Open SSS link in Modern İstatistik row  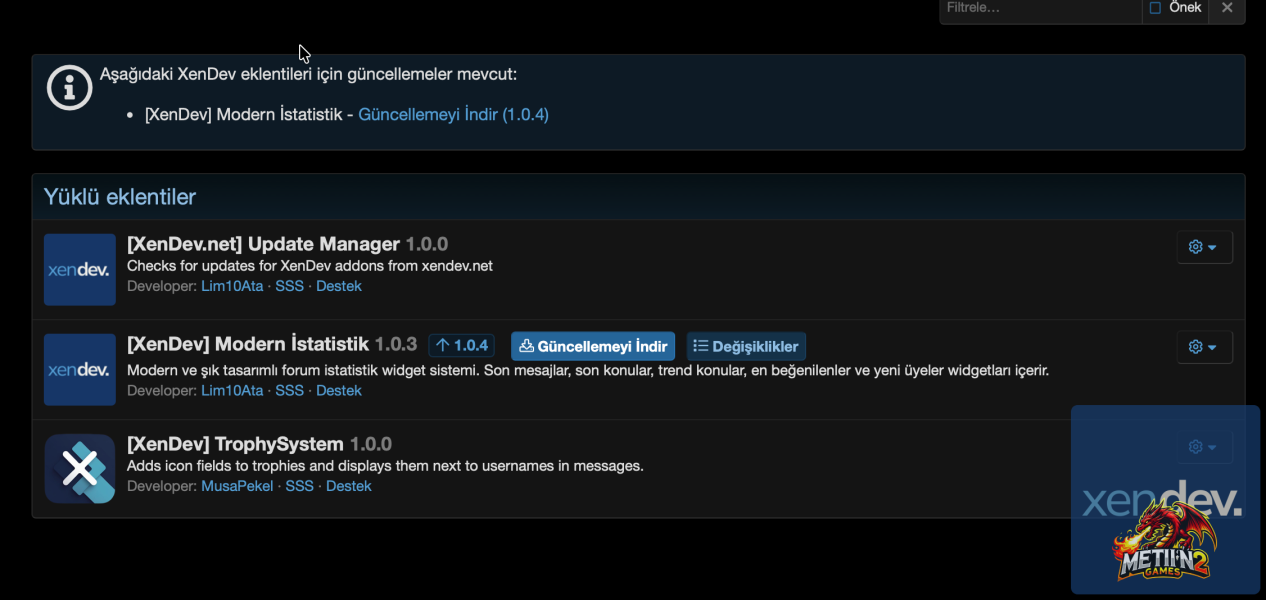[x=289, y=390]
